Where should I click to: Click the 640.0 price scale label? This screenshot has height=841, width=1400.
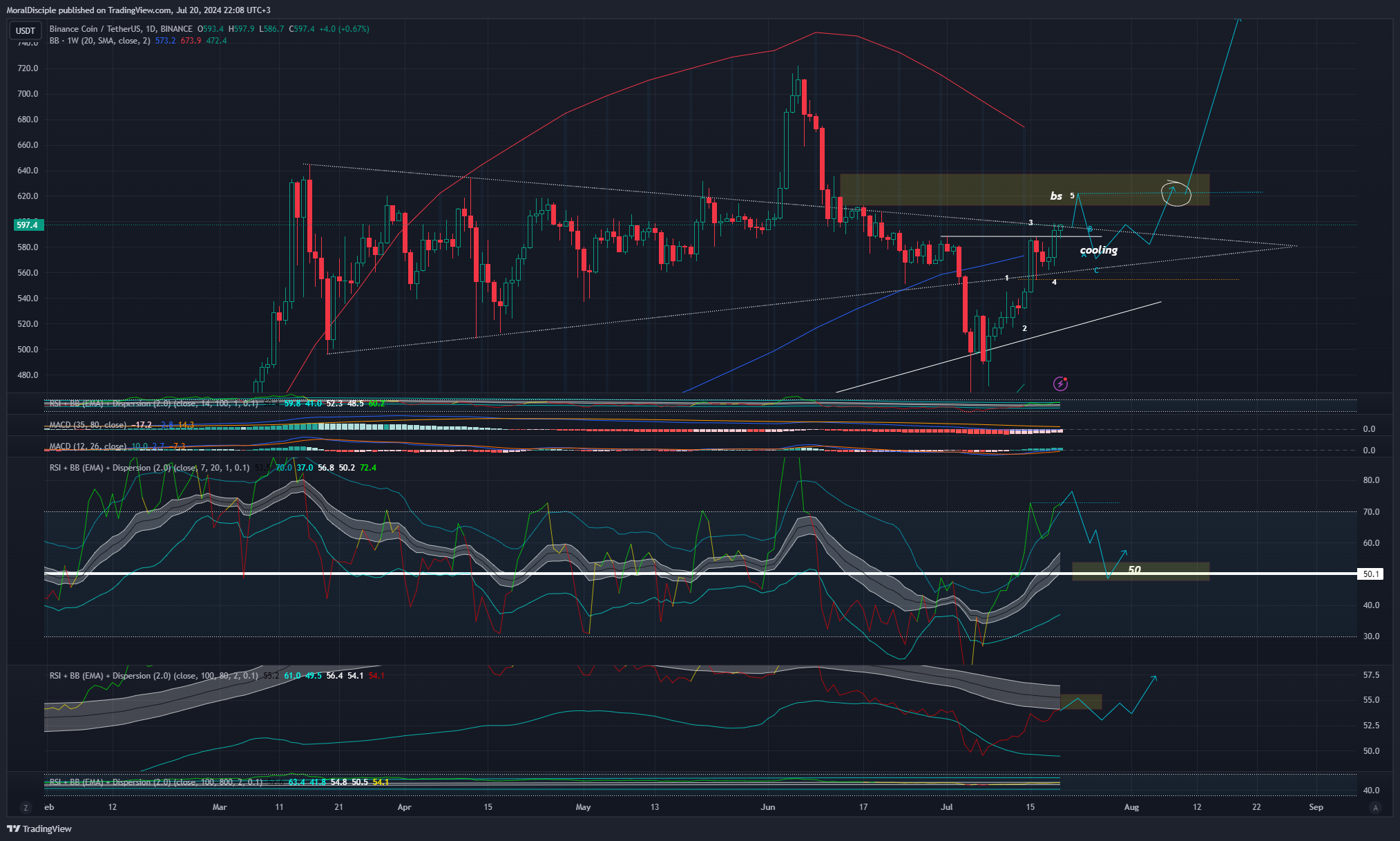[x=28, y=171]
